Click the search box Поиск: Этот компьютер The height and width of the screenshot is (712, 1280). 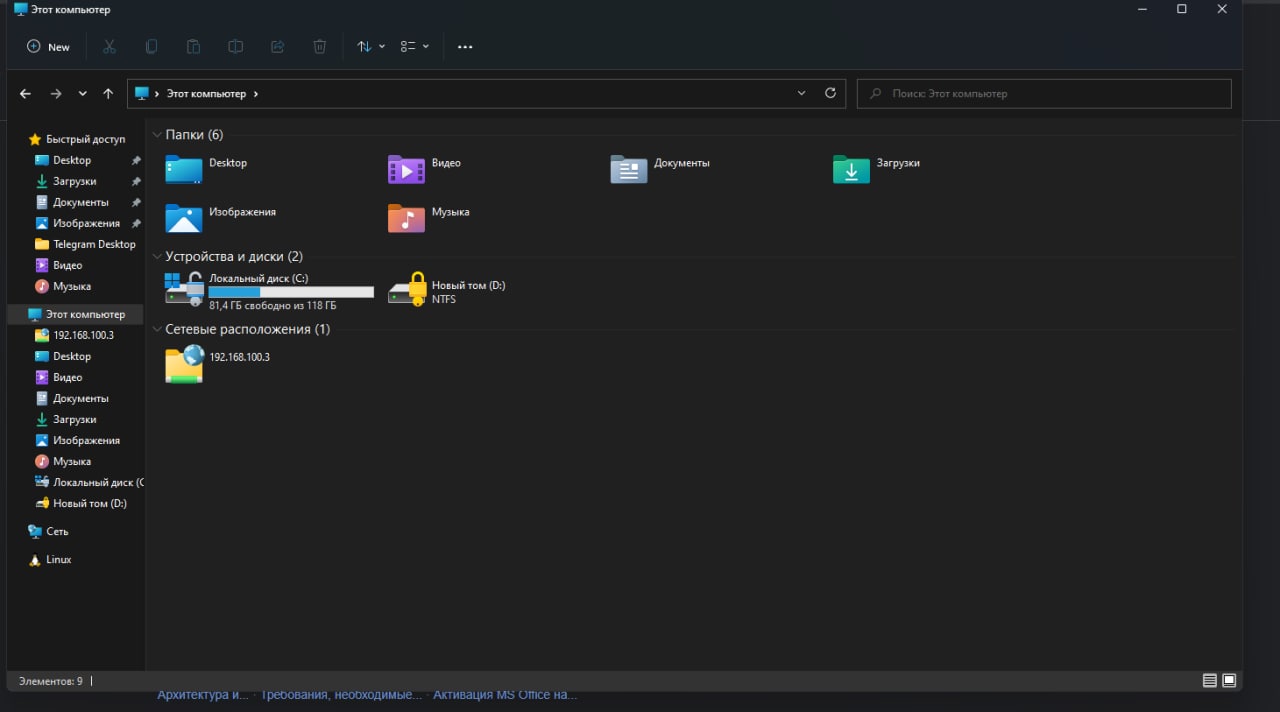[x=1044, y=94]
